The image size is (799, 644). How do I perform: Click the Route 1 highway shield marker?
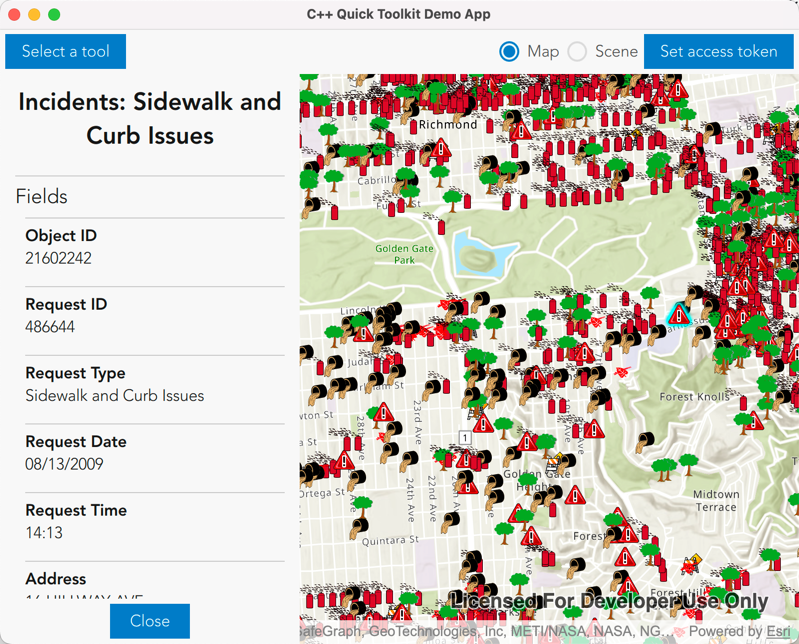pos(465,438)
